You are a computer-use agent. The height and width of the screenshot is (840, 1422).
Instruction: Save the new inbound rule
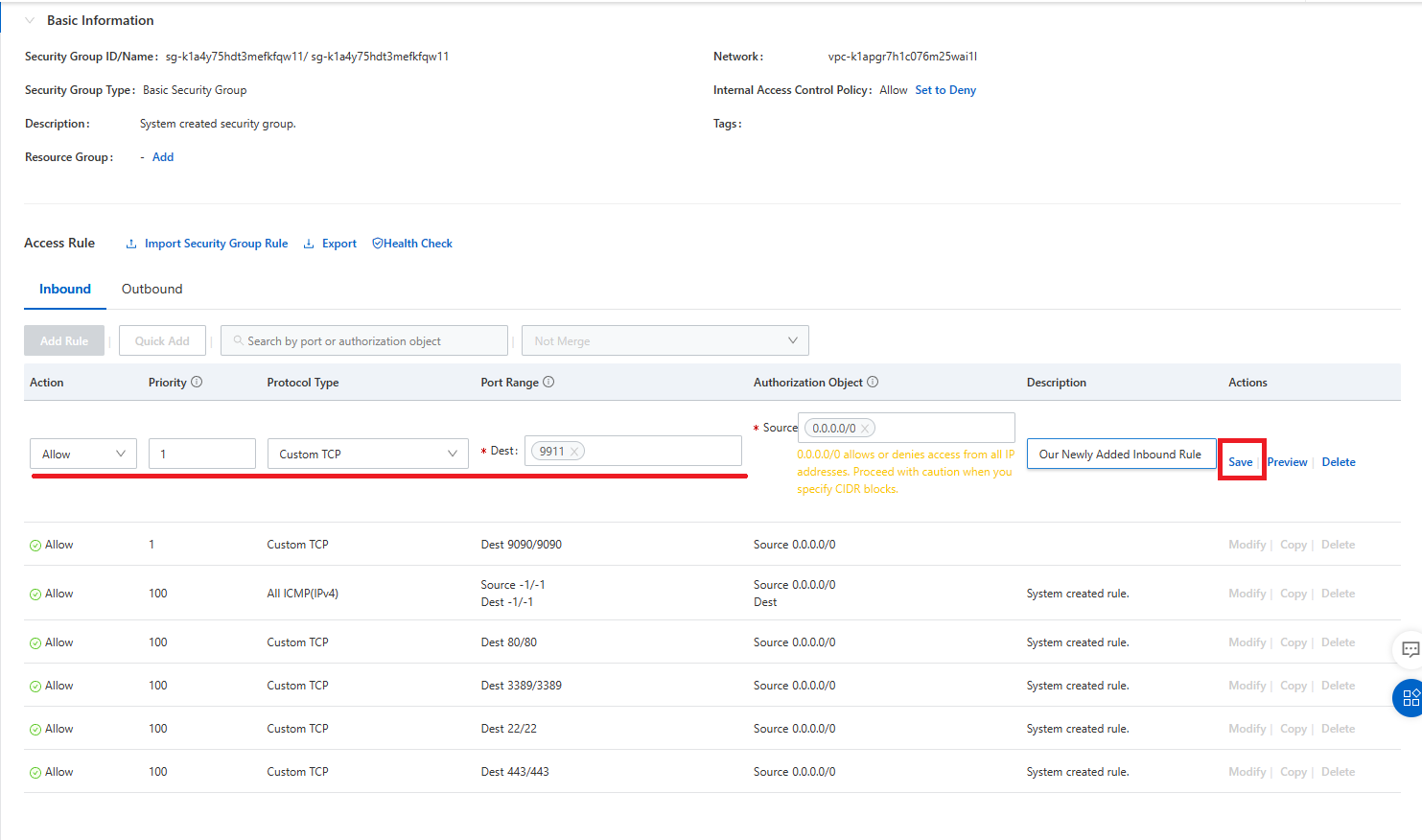[1241, 462]
